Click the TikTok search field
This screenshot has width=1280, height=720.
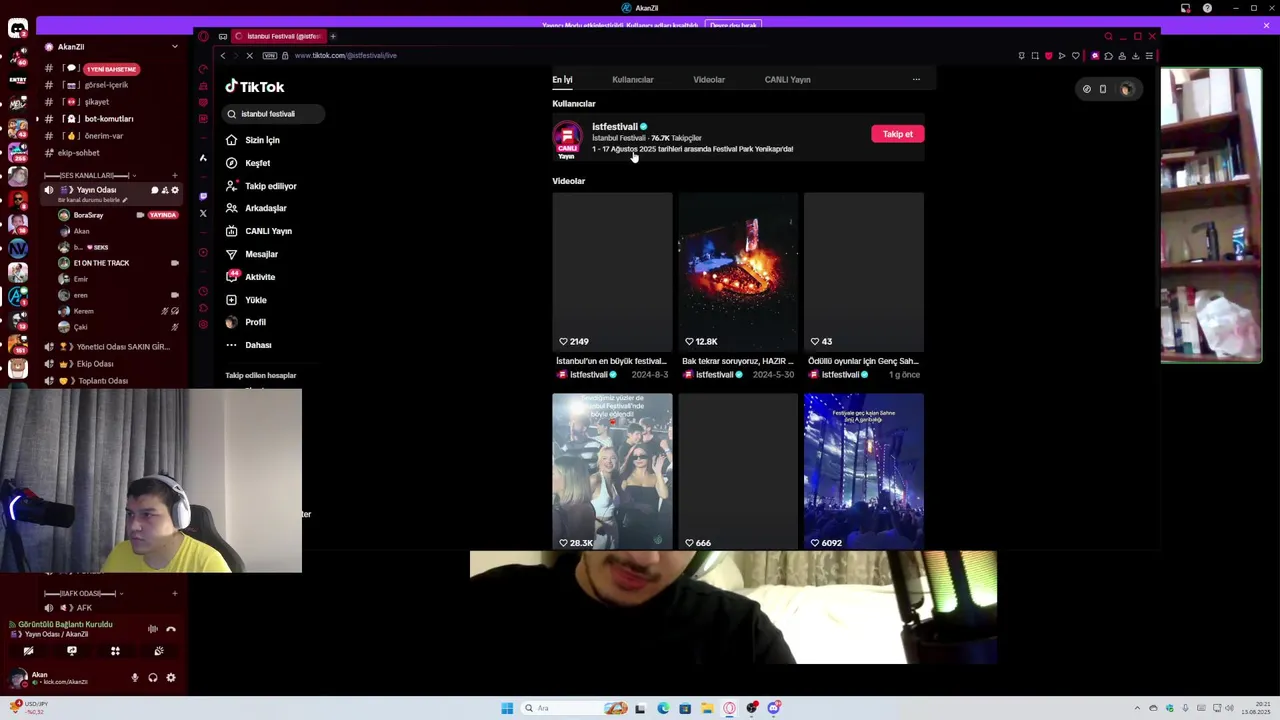point(274,114)
